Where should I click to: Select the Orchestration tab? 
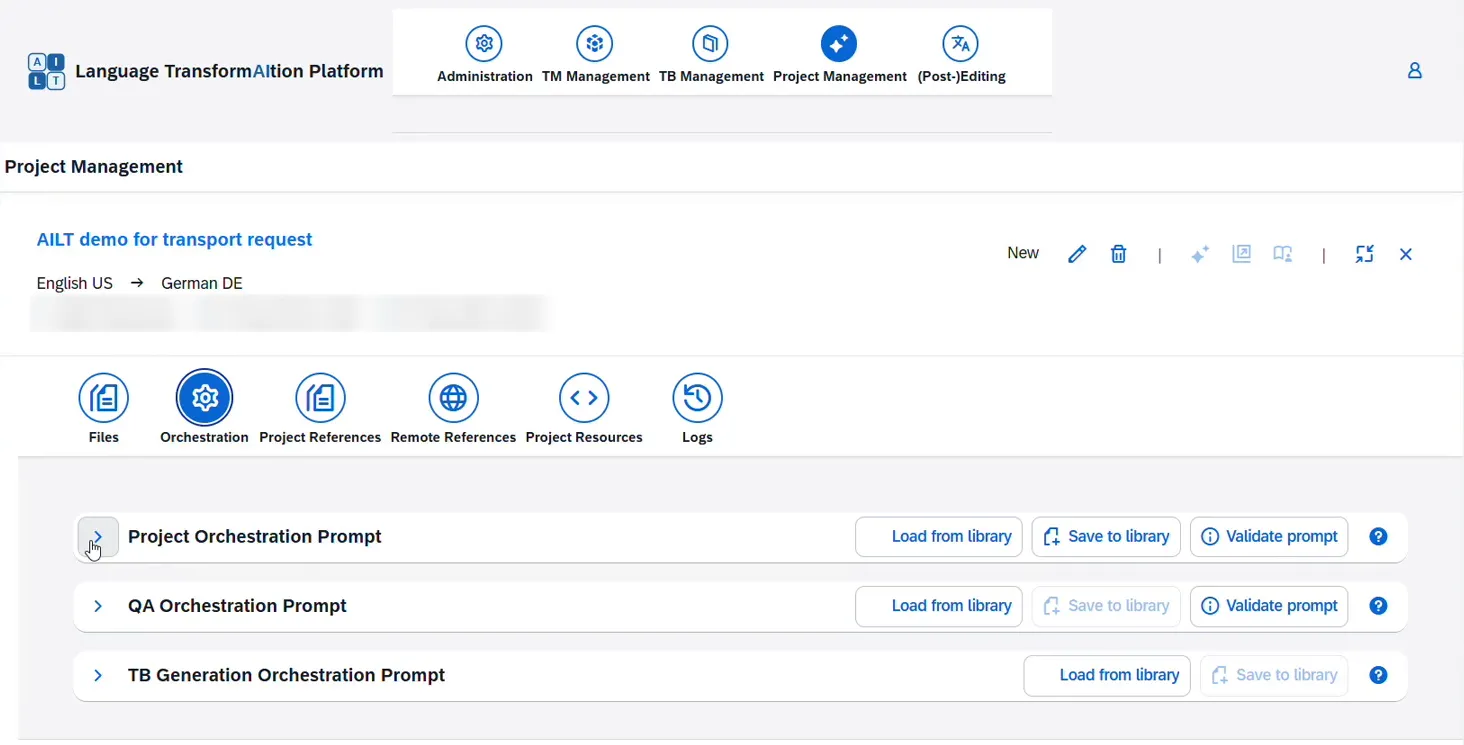204,399
